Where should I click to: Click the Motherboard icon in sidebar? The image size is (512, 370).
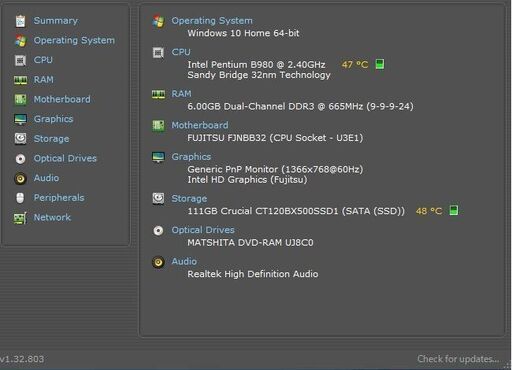[20, 99]
